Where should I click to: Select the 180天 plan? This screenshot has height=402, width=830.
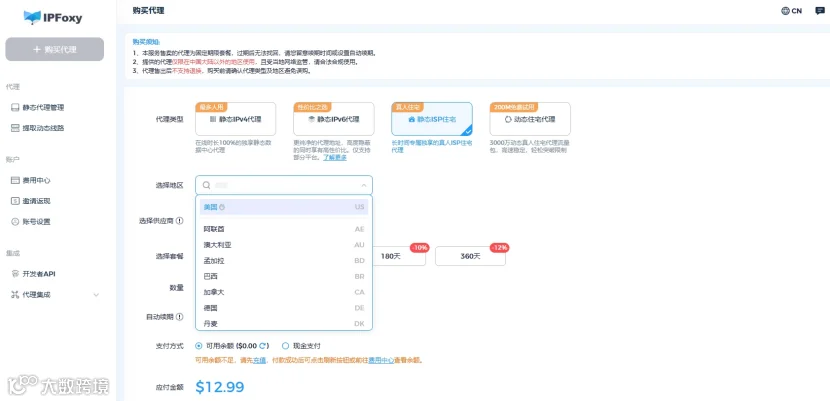(x=399, y=256)
